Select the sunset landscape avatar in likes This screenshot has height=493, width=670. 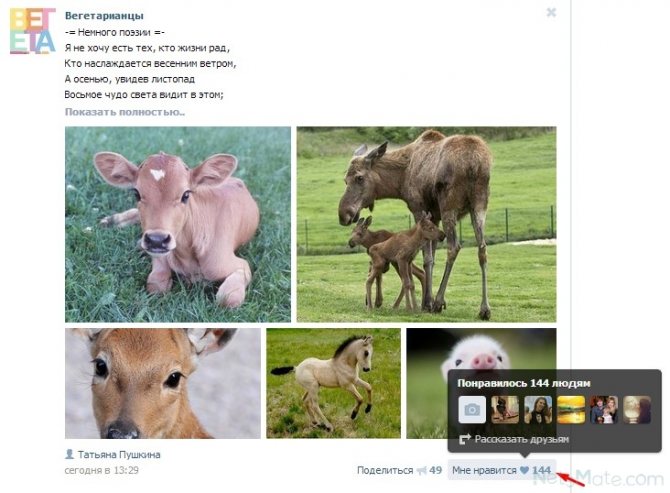[x=571, y=410]
